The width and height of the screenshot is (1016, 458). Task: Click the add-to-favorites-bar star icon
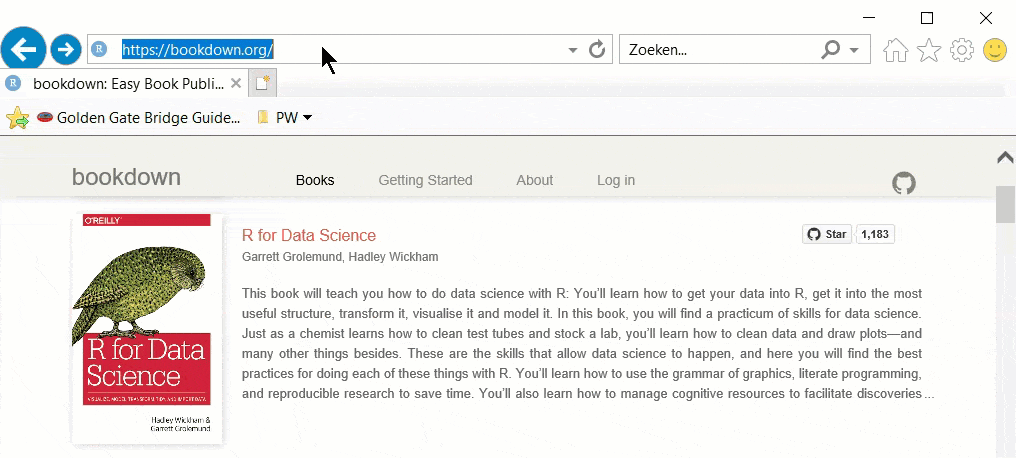click(x=18, y=118)
